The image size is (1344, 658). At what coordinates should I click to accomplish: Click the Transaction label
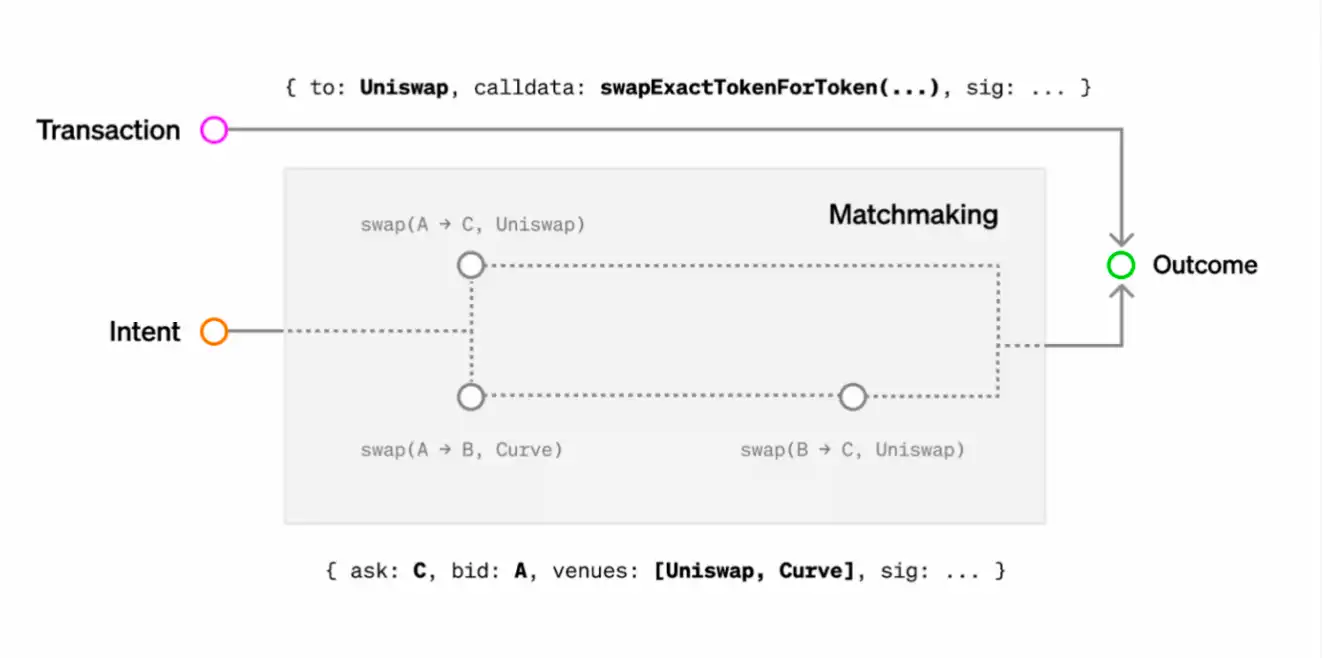click(x=109, y=130)
